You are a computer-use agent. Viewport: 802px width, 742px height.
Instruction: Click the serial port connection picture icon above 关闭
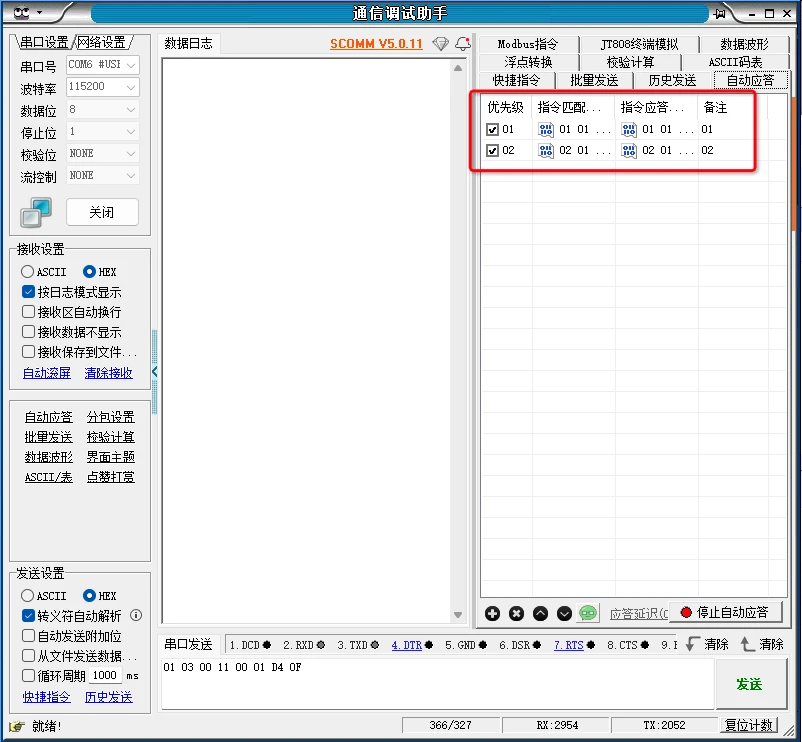pyautogui.click(x=36, y=212)
